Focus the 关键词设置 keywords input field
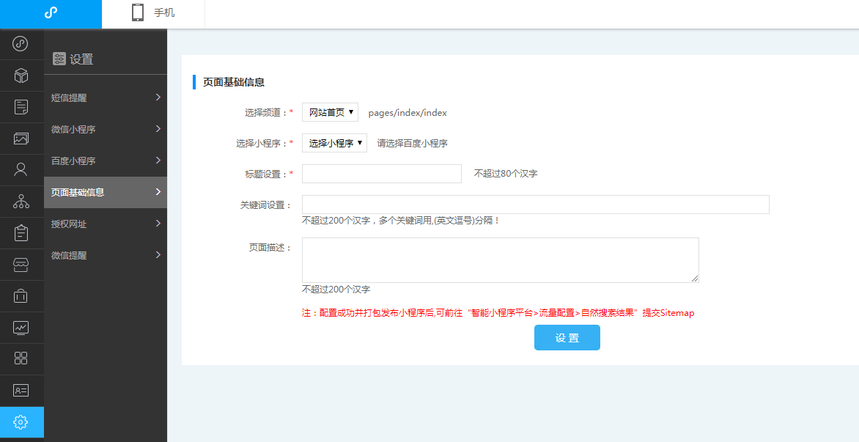Image resolution: width=859 pixels, height=442 pixels. point(536,204)
